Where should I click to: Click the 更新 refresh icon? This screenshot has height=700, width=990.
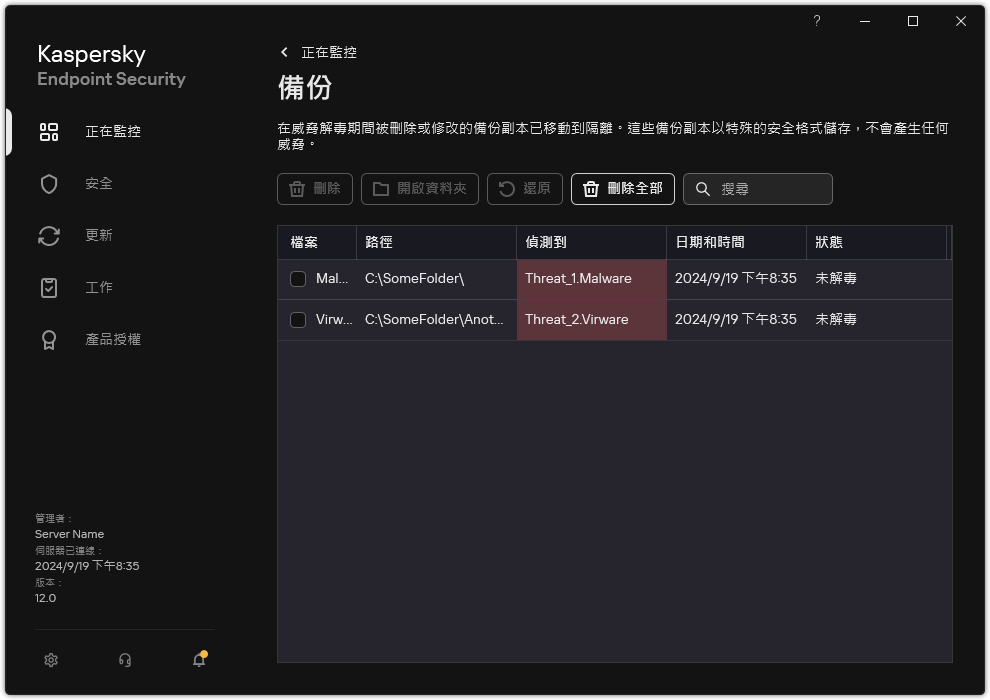pyautogui.click(x=48, y=235)
